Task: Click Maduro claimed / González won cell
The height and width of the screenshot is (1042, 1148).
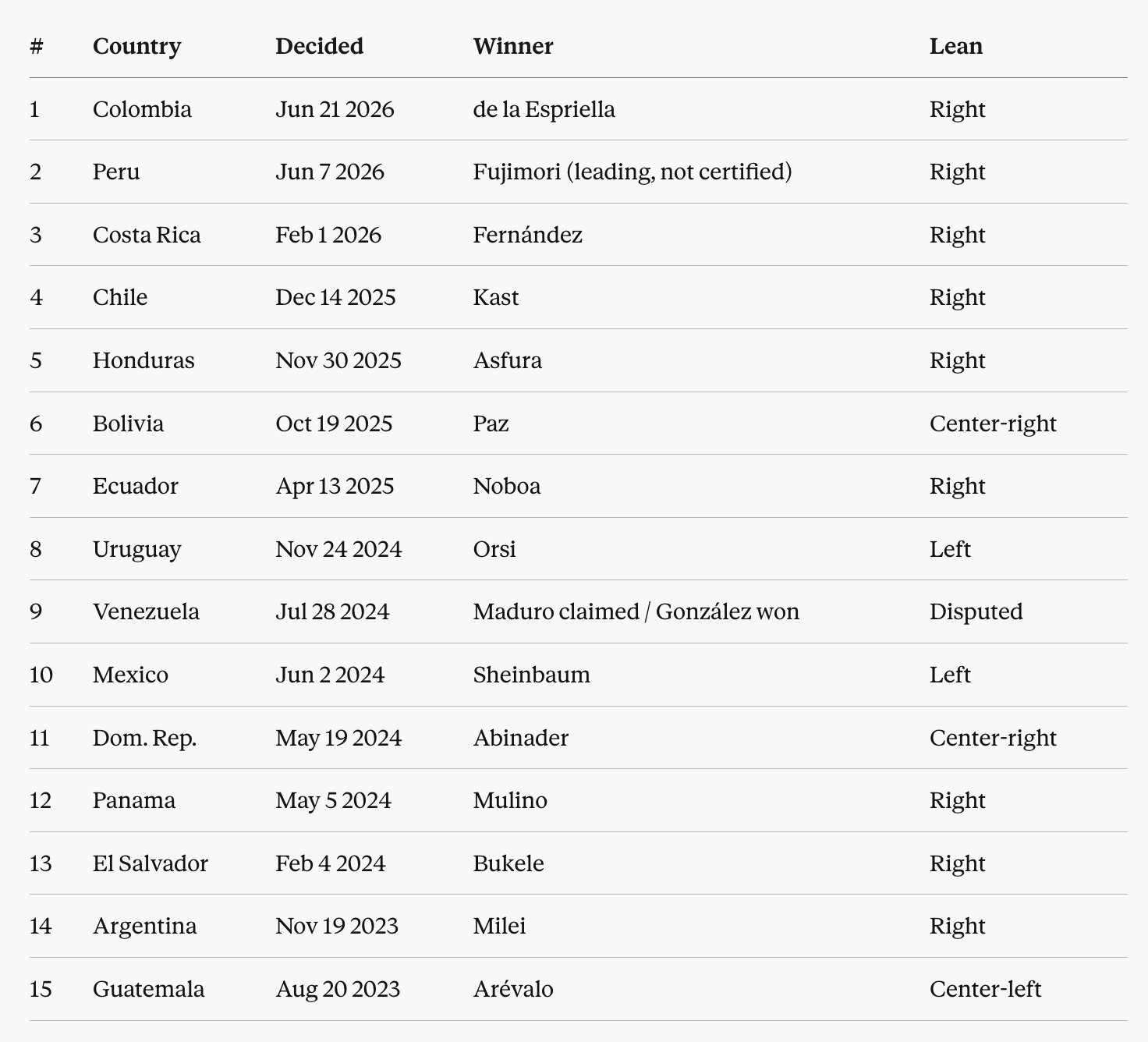Action: (636, 611)
